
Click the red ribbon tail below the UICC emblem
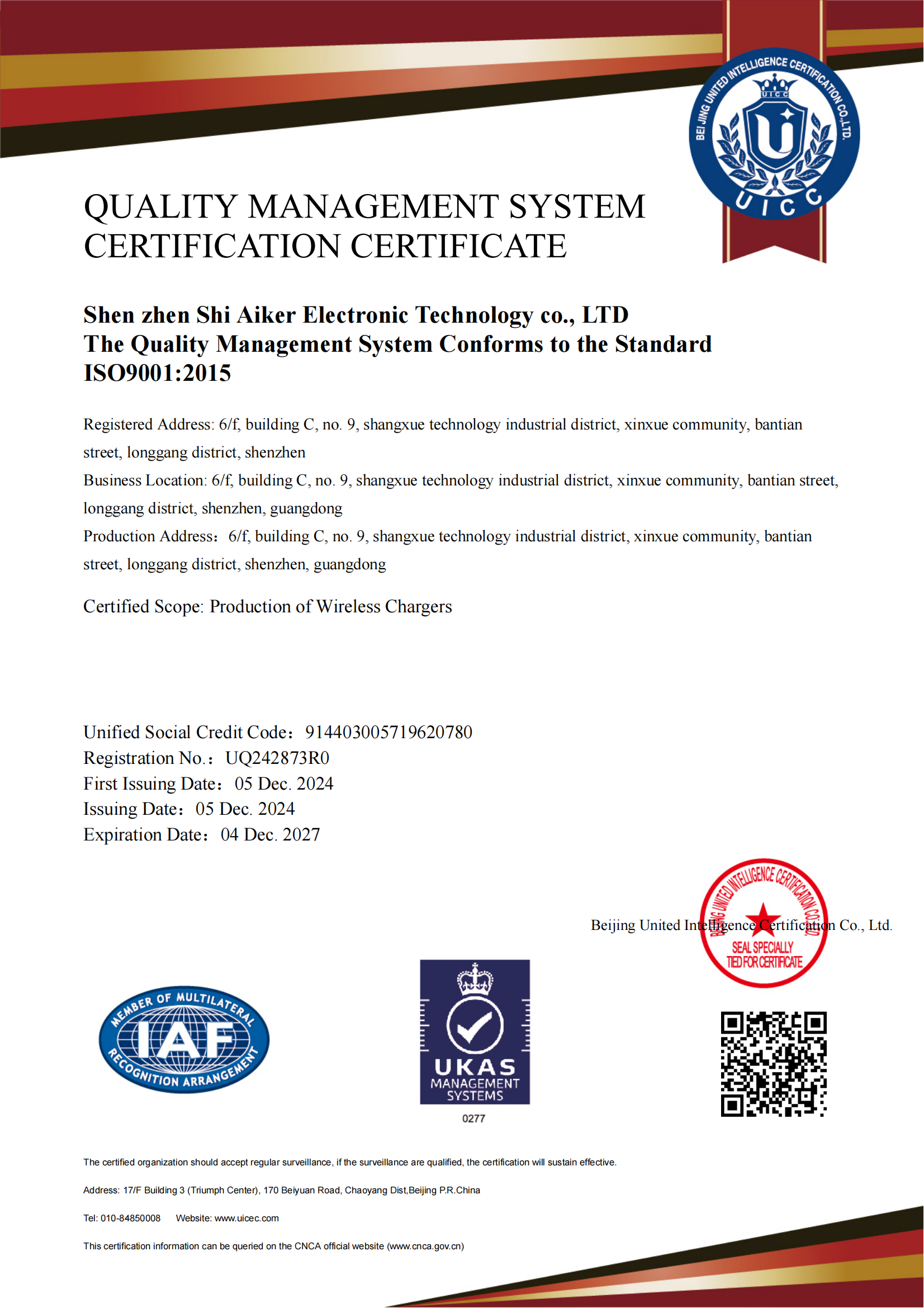point(774,239)
